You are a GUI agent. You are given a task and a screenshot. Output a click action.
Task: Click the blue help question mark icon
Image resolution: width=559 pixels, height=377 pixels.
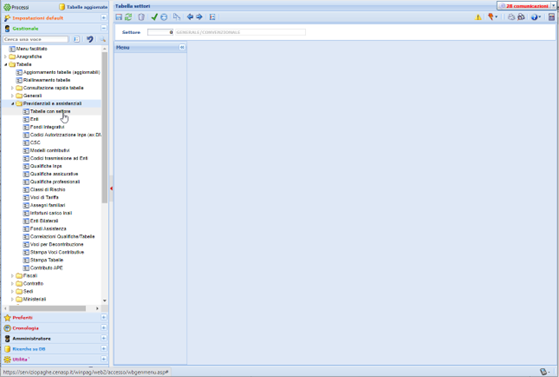pos(534,17)
